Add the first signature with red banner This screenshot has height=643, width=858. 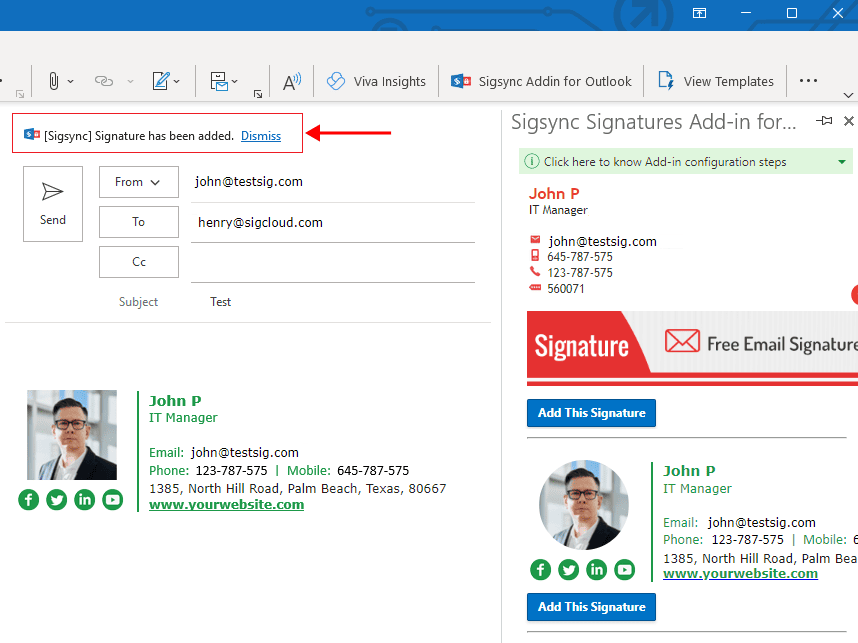point(591,413)
